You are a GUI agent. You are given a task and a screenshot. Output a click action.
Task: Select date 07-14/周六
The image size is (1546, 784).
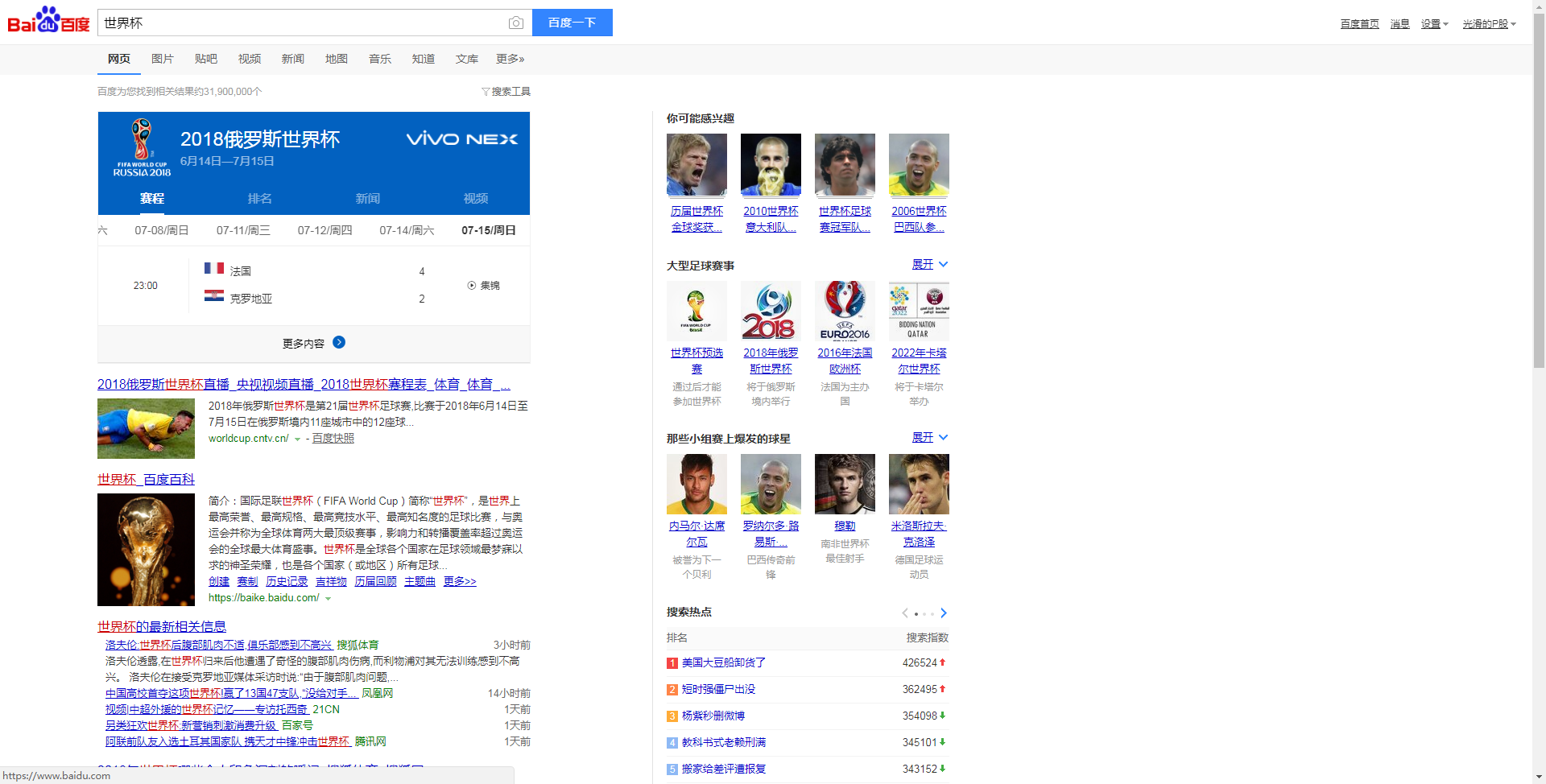tap(407, 230)
